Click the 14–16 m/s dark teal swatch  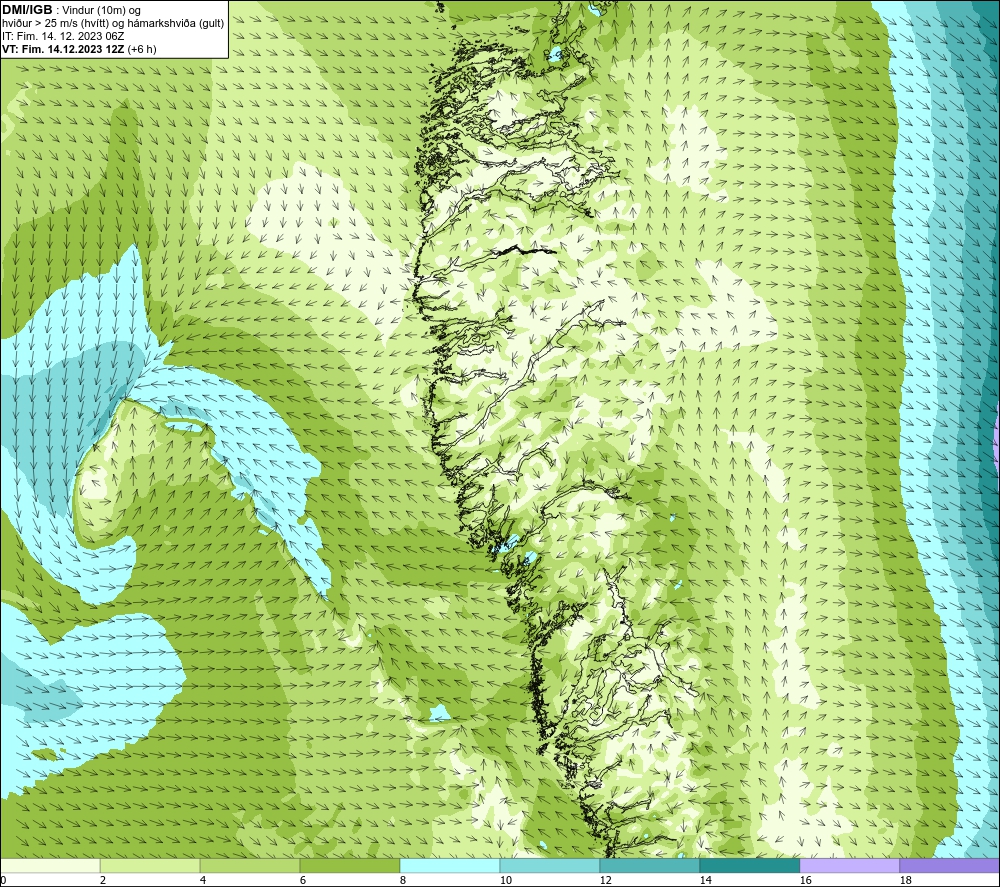pyautogui.click(x=750, y=865)
